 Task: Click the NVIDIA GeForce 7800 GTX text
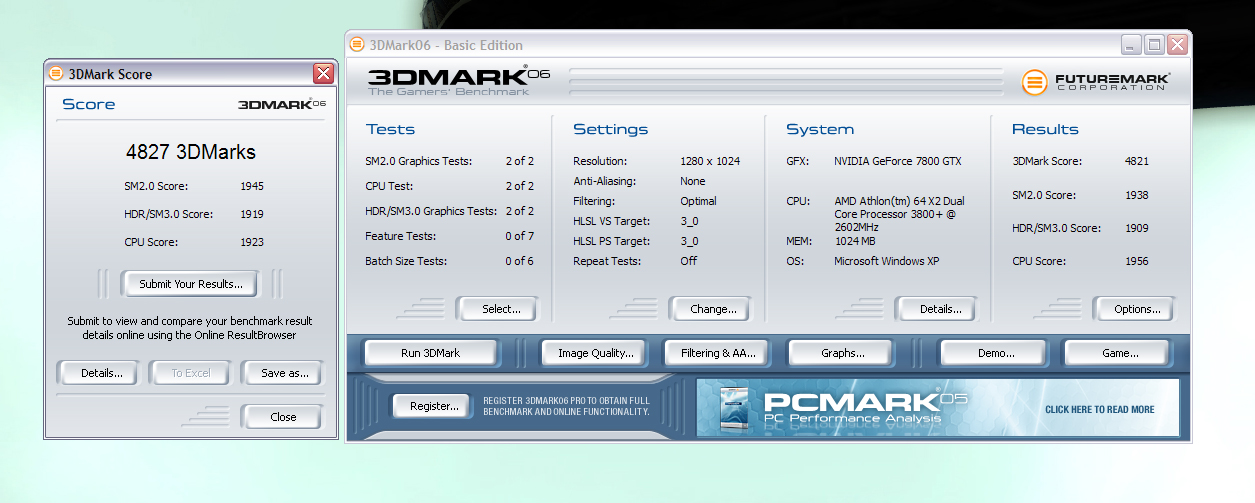tap(899, 161)
